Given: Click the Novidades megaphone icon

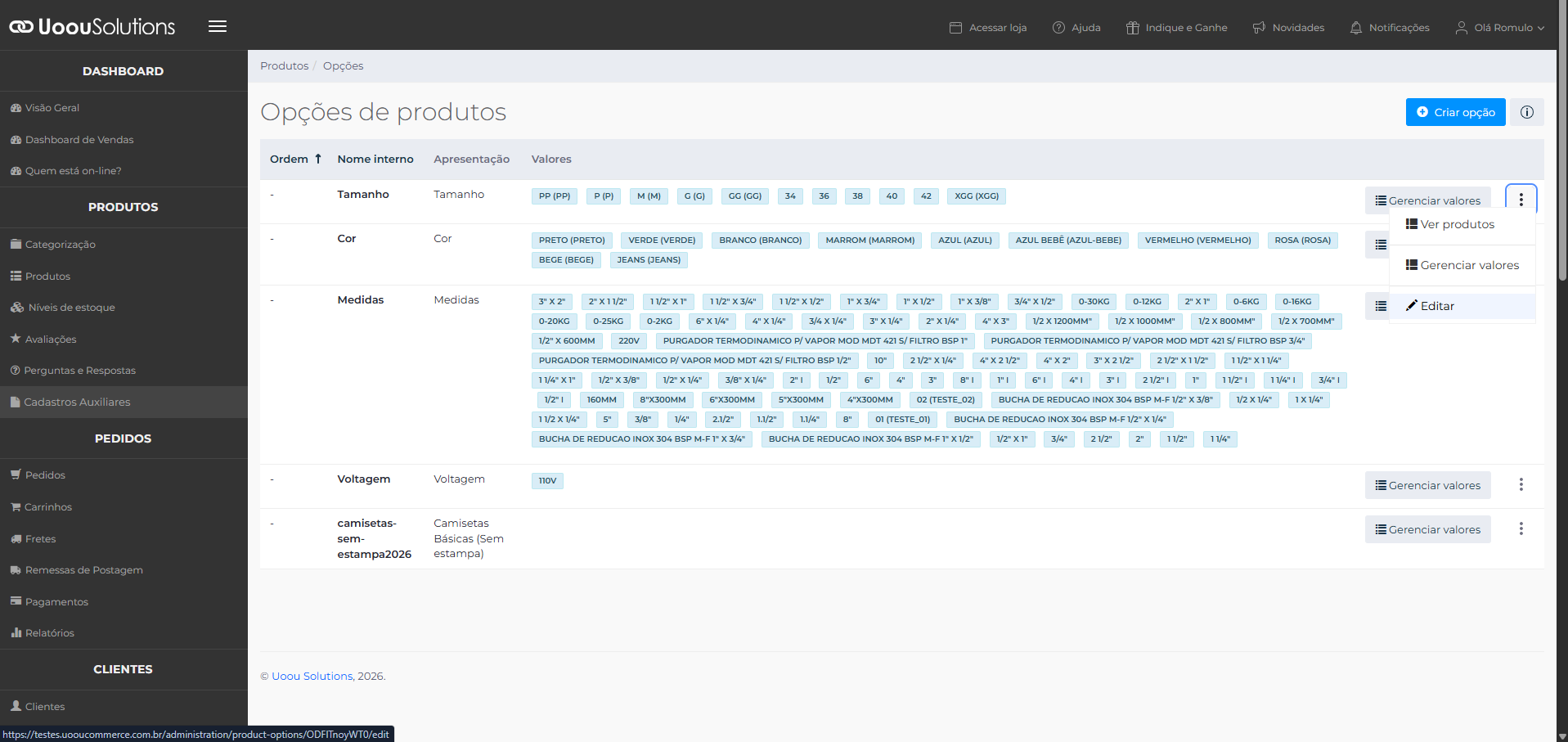Looking at the screenshot, I should point(1259,28).
